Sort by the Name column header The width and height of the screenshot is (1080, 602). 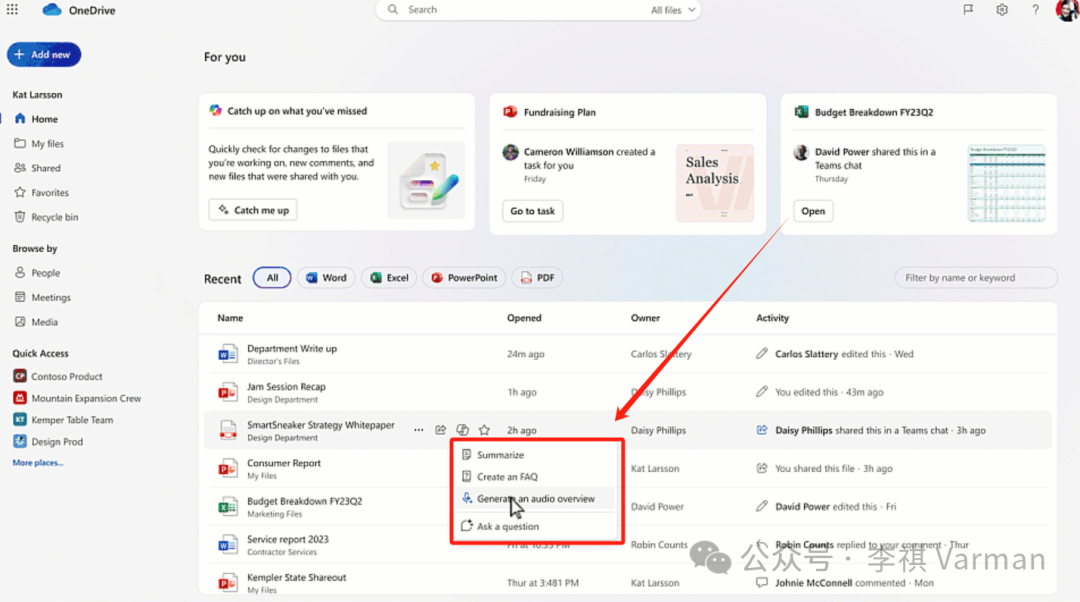click(230, 318)
